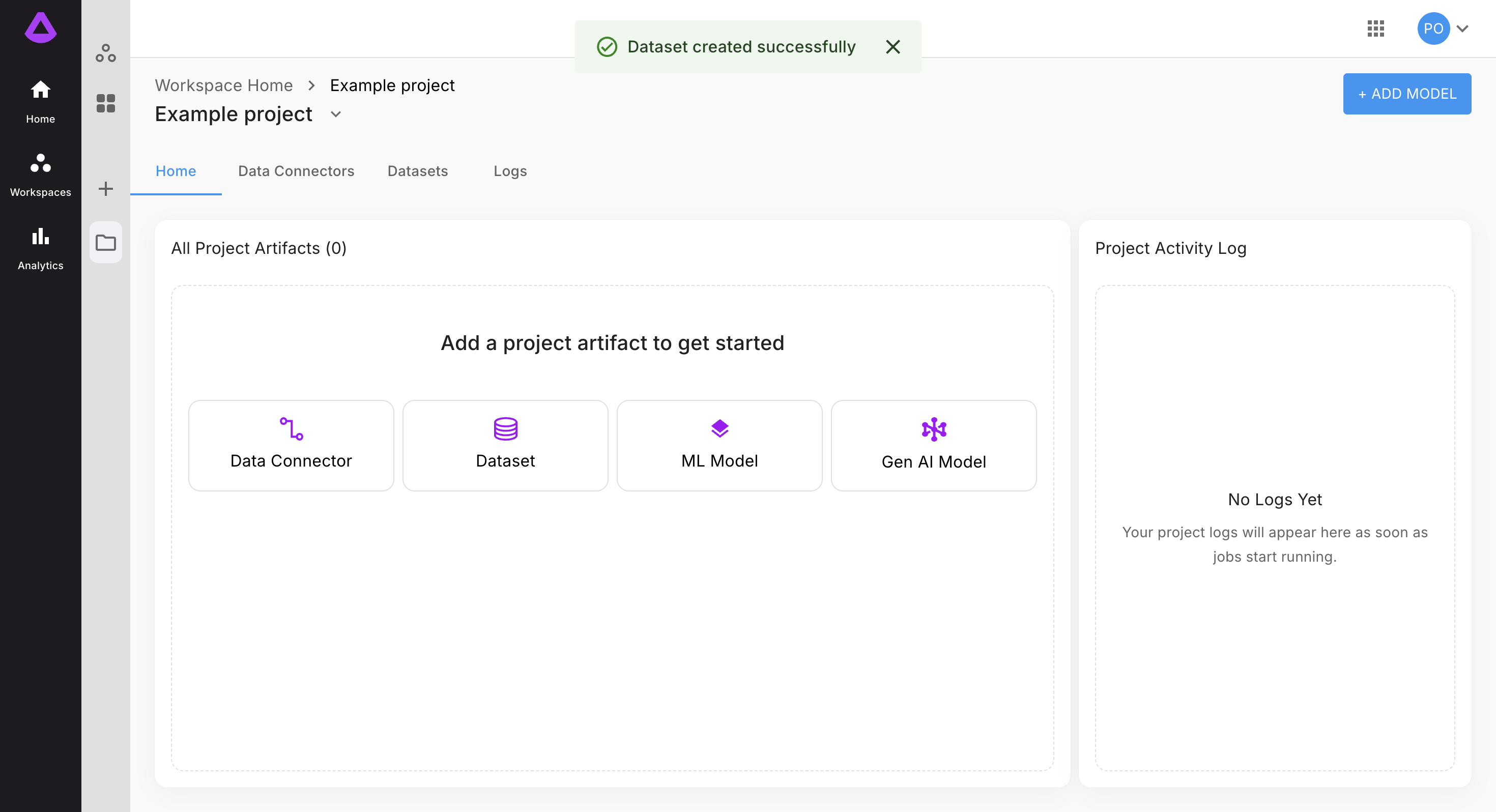Open Analytics in the dark sidebar
1496x812 pixels.
click(x=41, y=248)
